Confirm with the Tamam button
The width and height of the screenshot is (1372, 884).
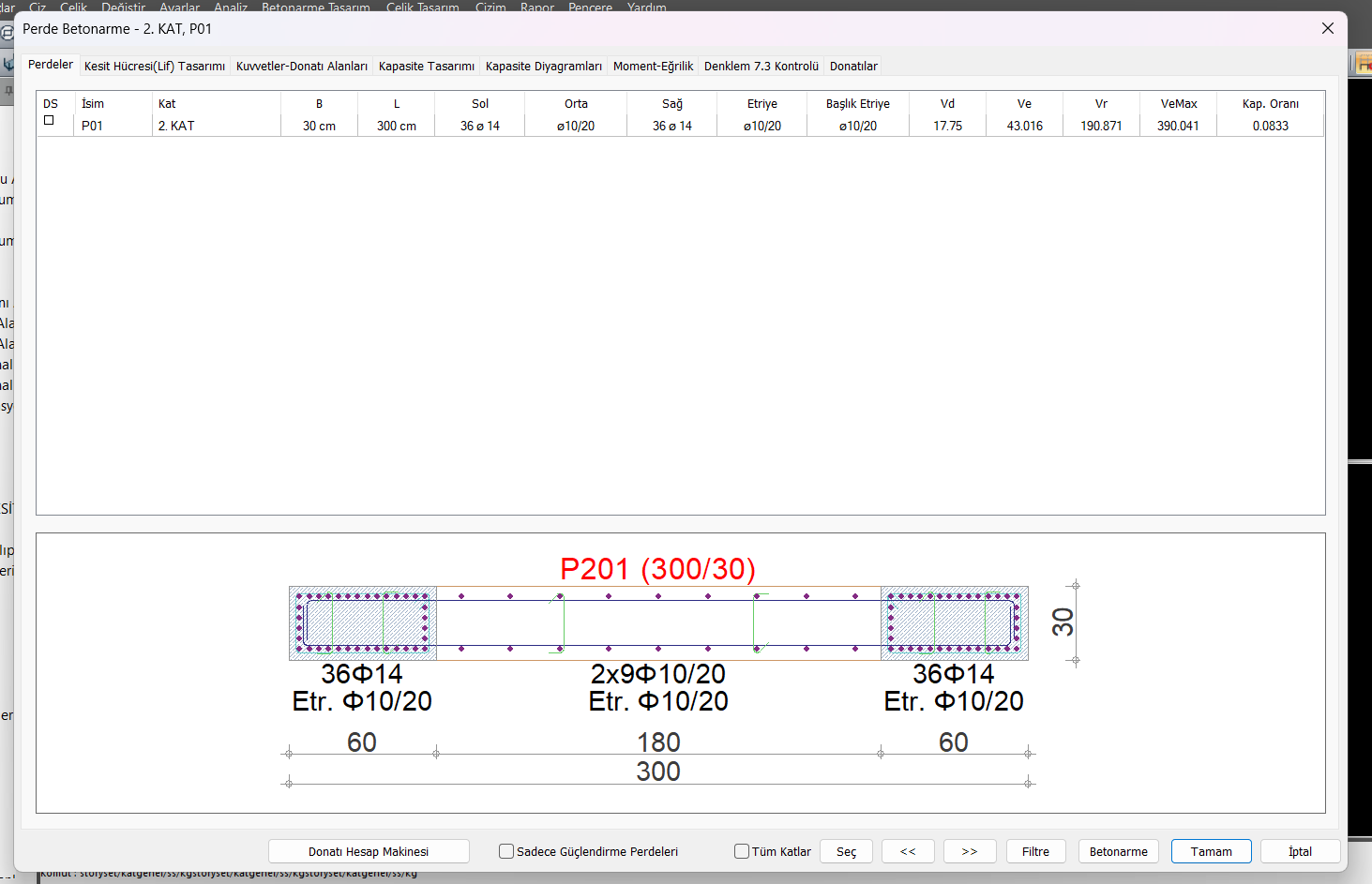coord(1211,851)
